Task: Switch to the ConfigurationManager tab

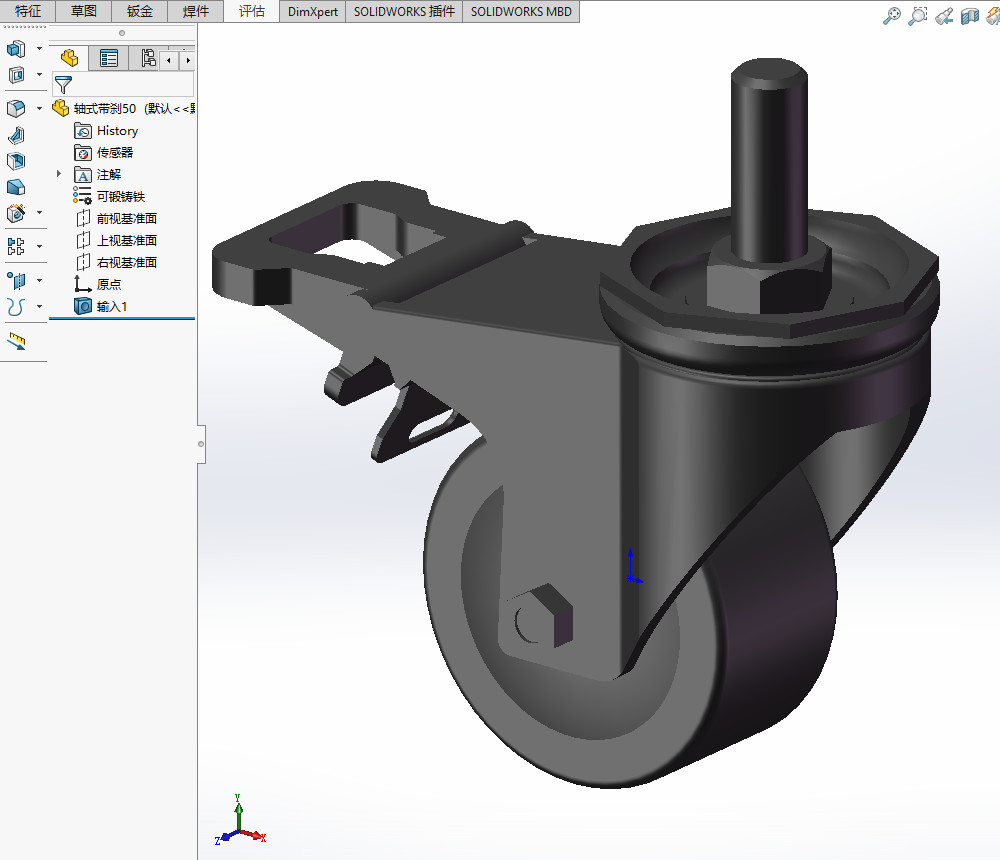Action: pos(148,59)
